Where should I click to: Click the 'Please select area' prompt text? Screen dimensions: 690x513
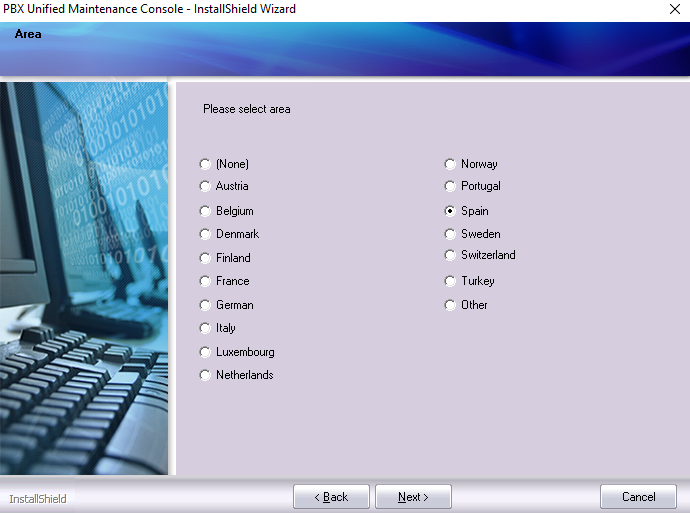(246, 109)
